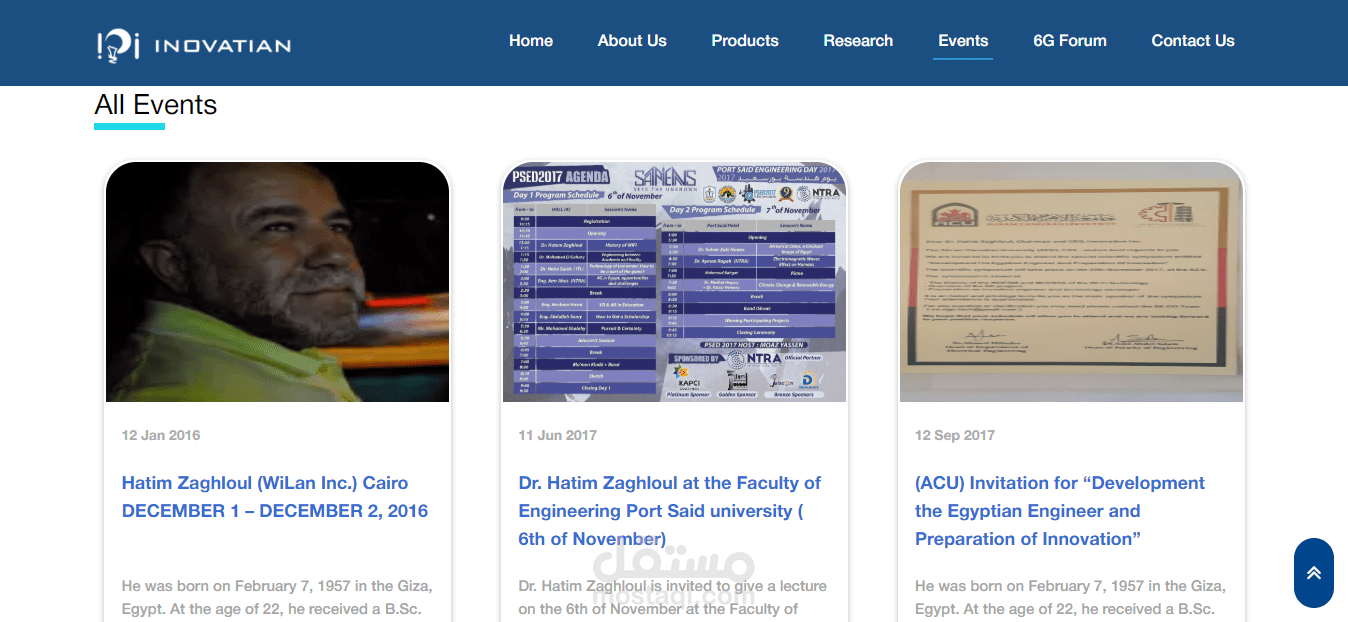
Task: Open the Port Said university lecture event link
Action: (670, 511)
